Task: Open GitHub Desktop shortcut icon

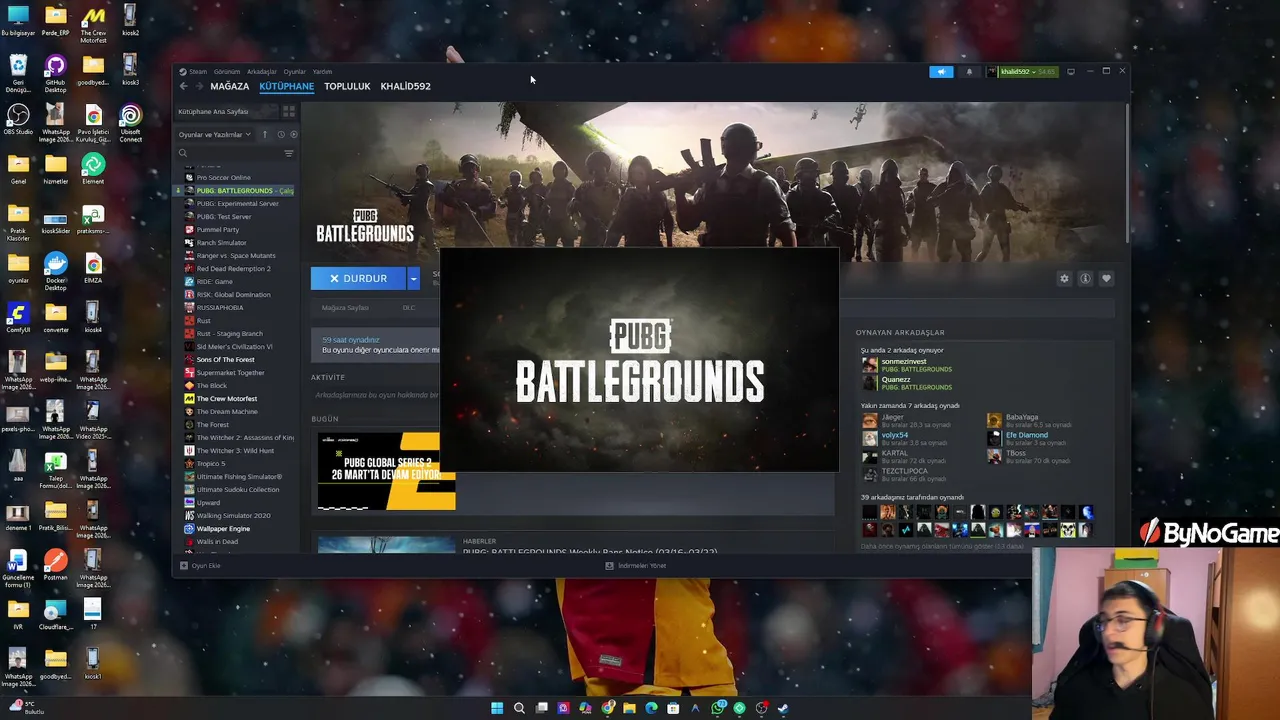Action: (56, 74)
